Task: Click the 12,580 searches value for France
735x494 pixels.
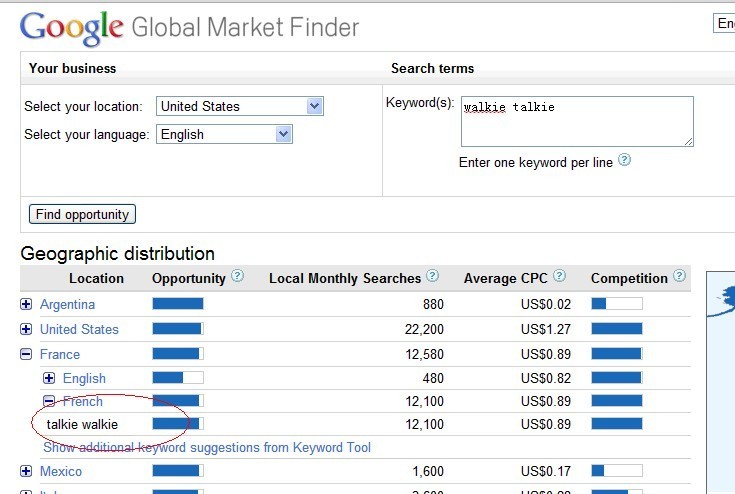Action: 425,354
